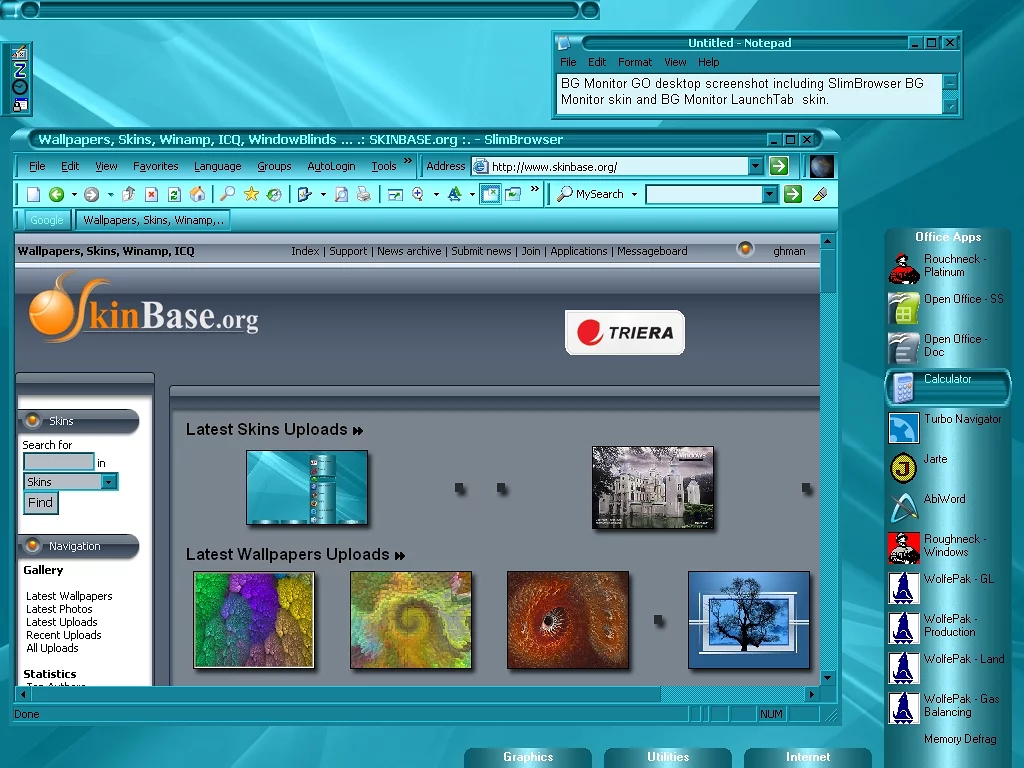1024x768 pixels.
Task: Open the Favorites menu in SlimBrowser
Action: [x=156, y=166]
